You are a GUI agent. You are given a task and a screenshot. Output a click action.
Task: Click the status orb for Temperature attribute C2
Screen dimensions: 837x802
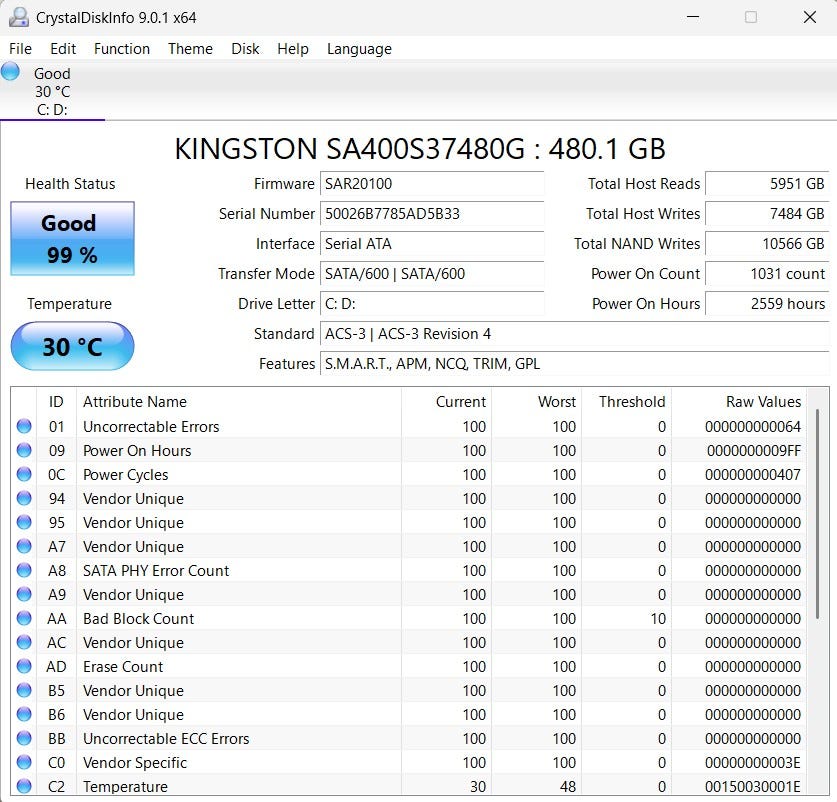[x=24, y=786]
